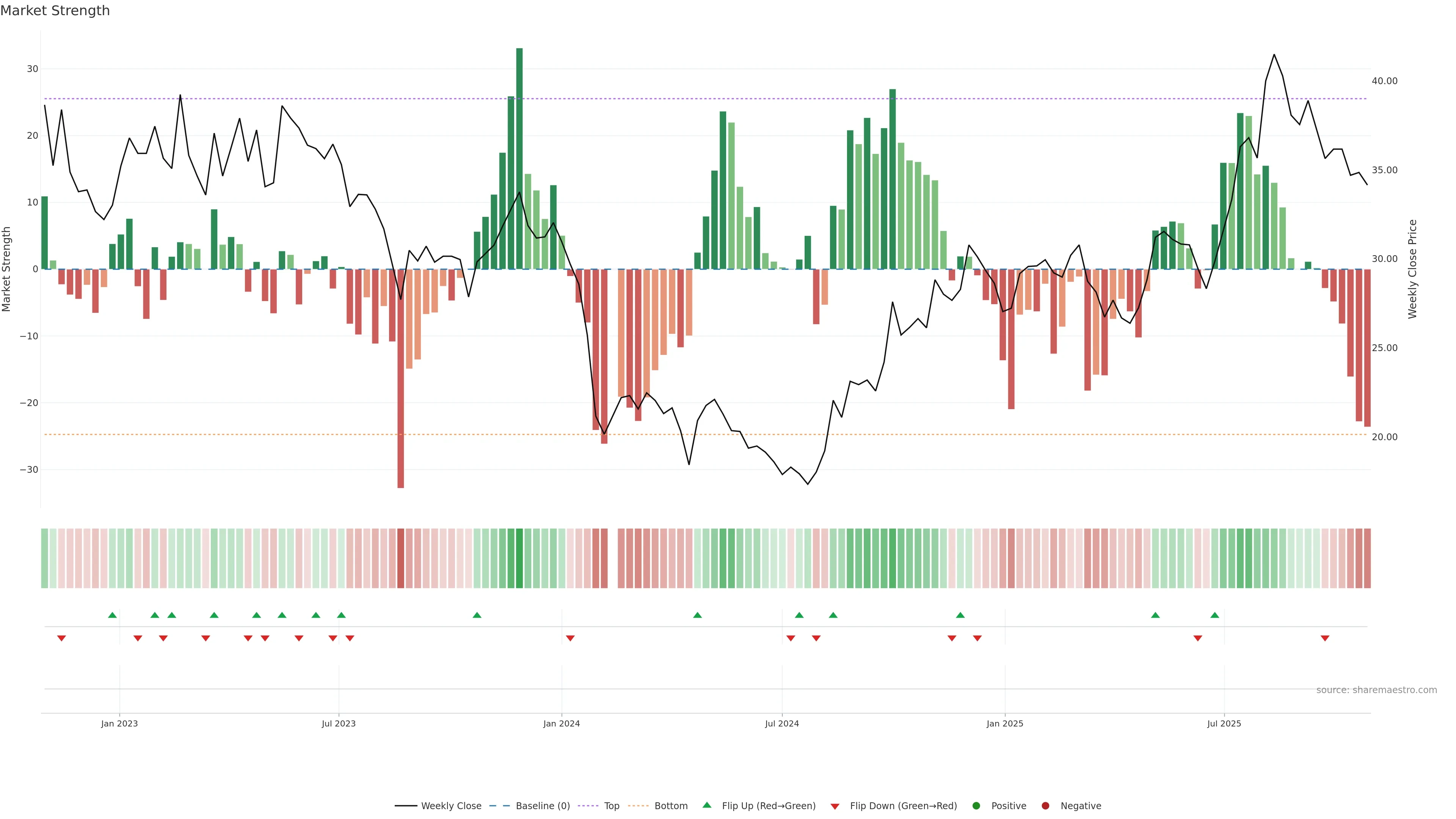The height and width of the screenshot is (819, 1456).
Task: Click the red Flip Down legend triangle
Action: 835,806
